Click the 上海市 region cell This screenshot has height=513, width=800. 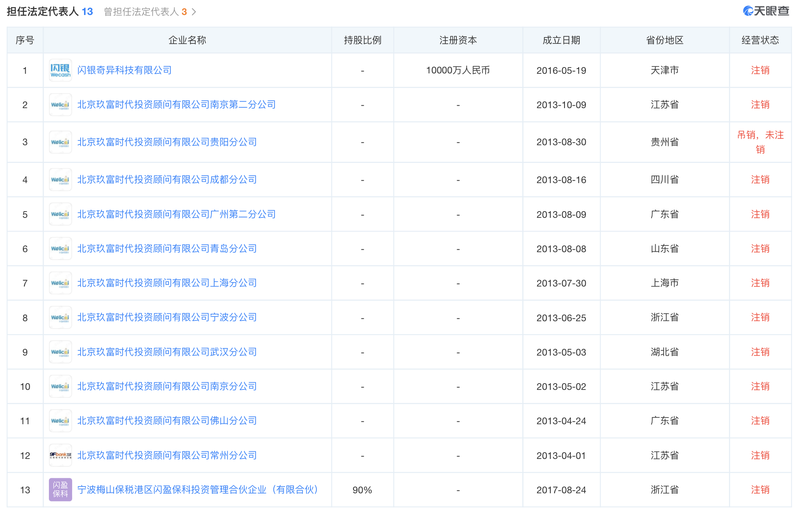[665, 283]
